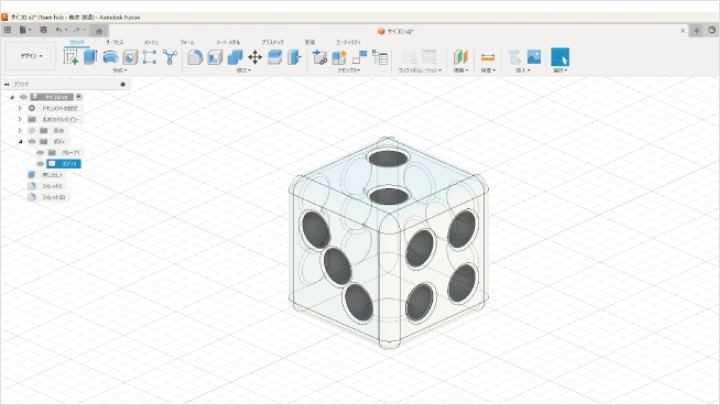
Task: Collapse the ボディ folder
Action: pyautogui.click(x=20, y=141)
